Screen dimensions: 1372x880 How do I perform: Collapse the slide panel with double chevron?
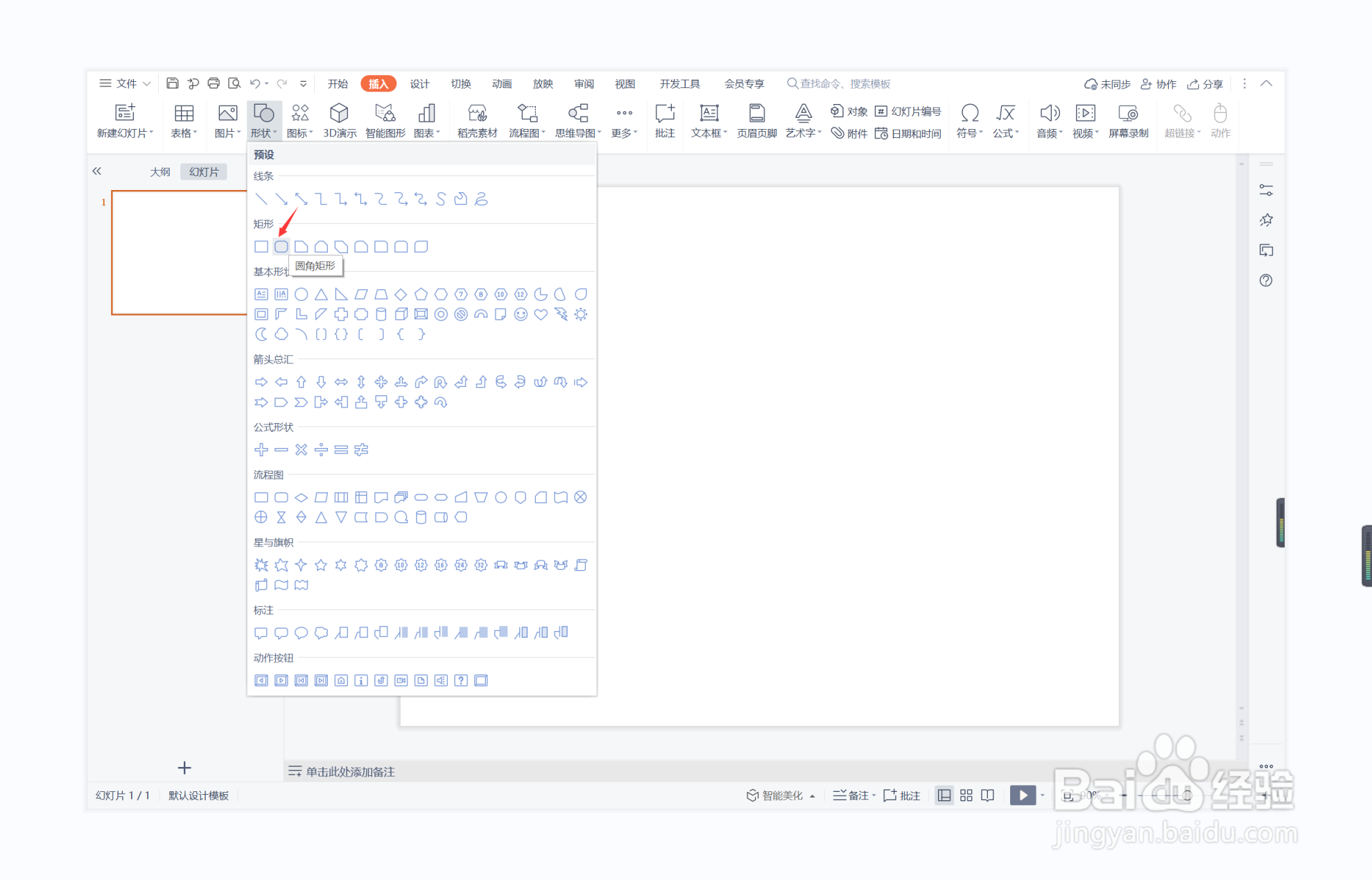point(97,171)
